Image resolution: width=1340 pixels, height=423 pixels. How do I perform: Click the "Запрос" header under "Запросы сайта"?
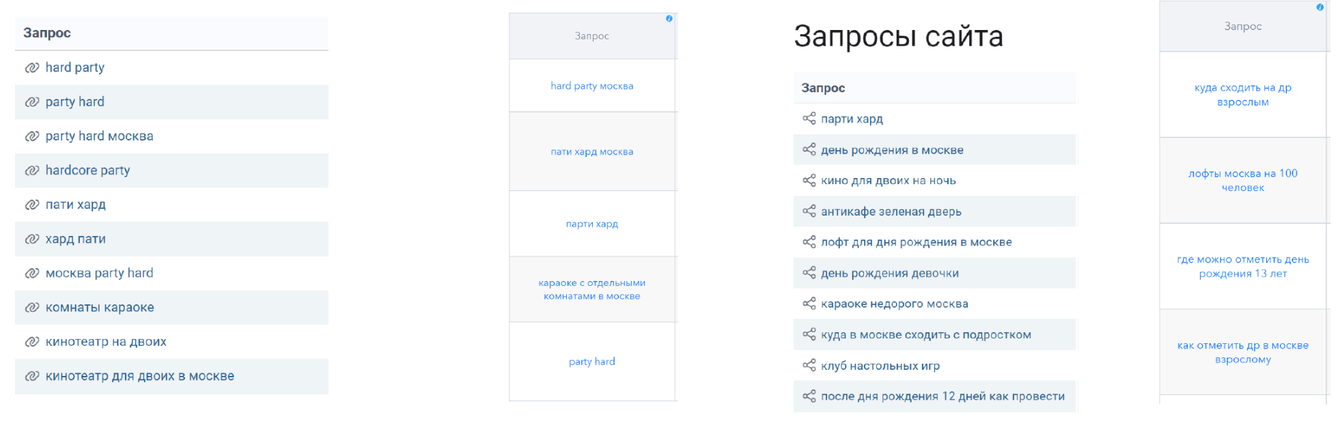click(823, 88)
